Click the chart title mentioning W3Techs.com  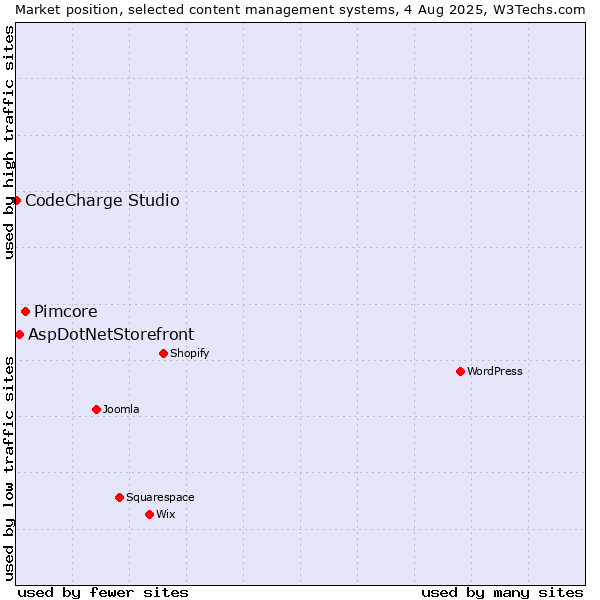pyautogui.click(x=300, y=10)
